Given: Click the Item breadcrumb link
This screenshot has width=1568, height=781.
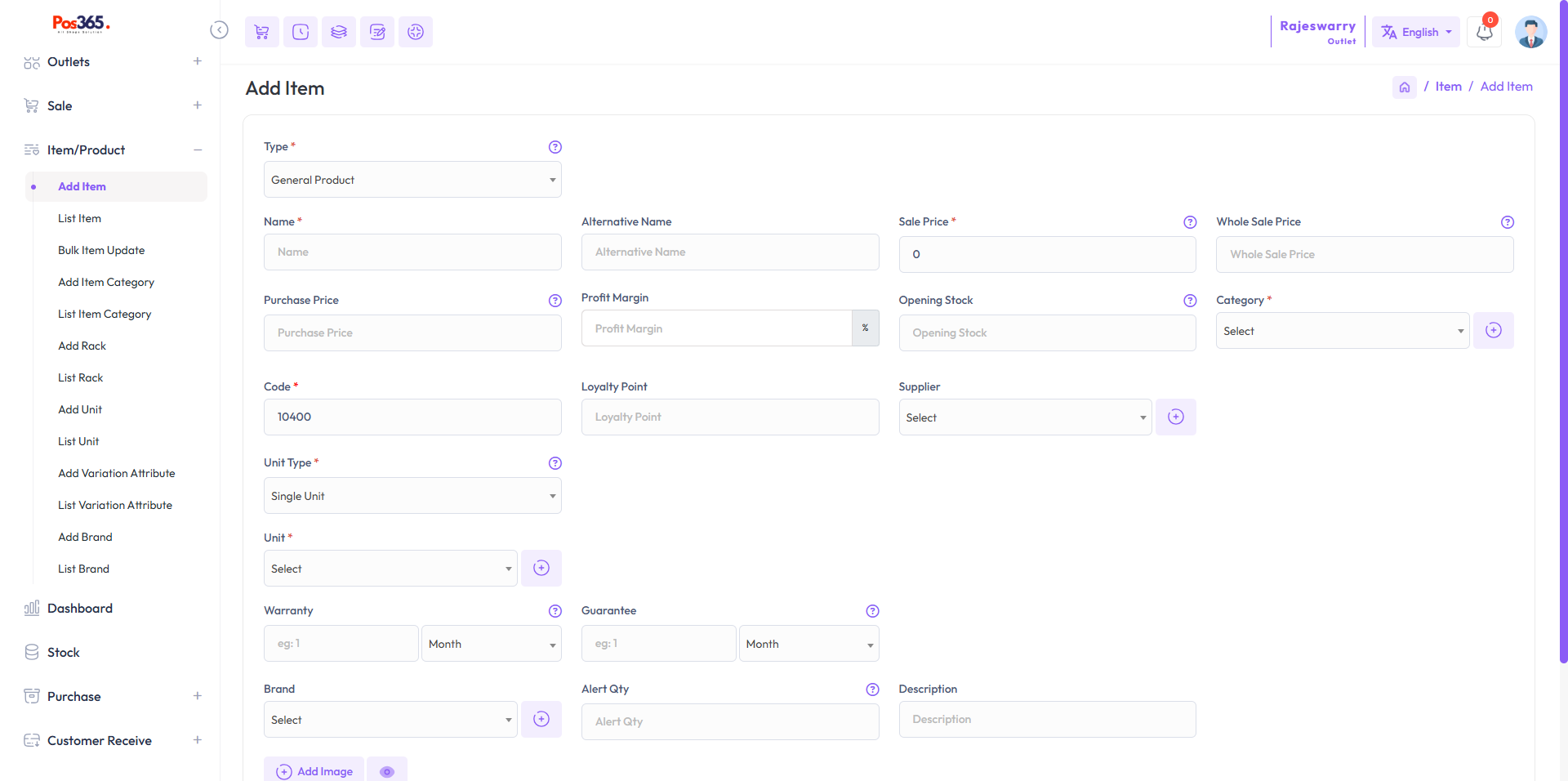Looking at the screenshot, I should 1448,87.
